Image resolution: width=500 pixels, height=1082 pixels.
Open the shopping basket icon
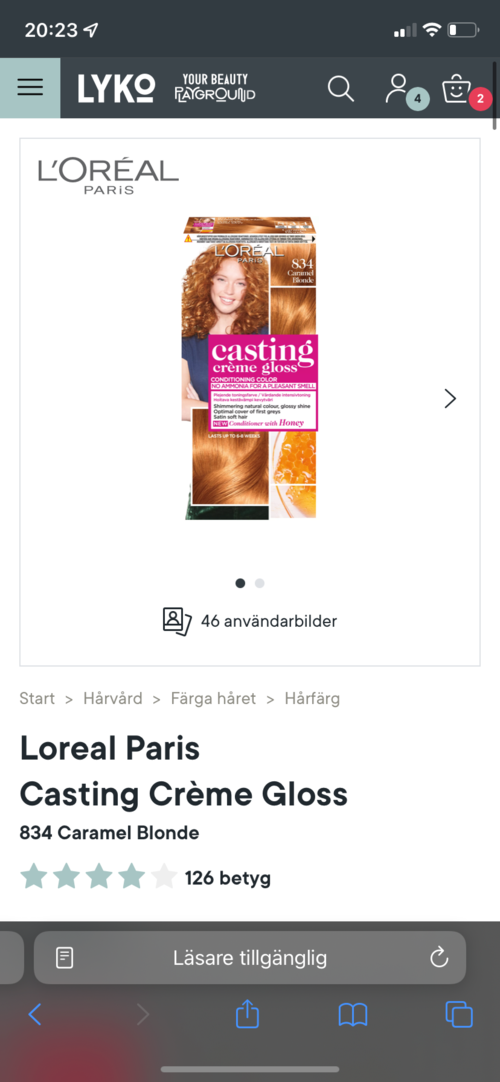pyautogui.click(x=456, y=88)
